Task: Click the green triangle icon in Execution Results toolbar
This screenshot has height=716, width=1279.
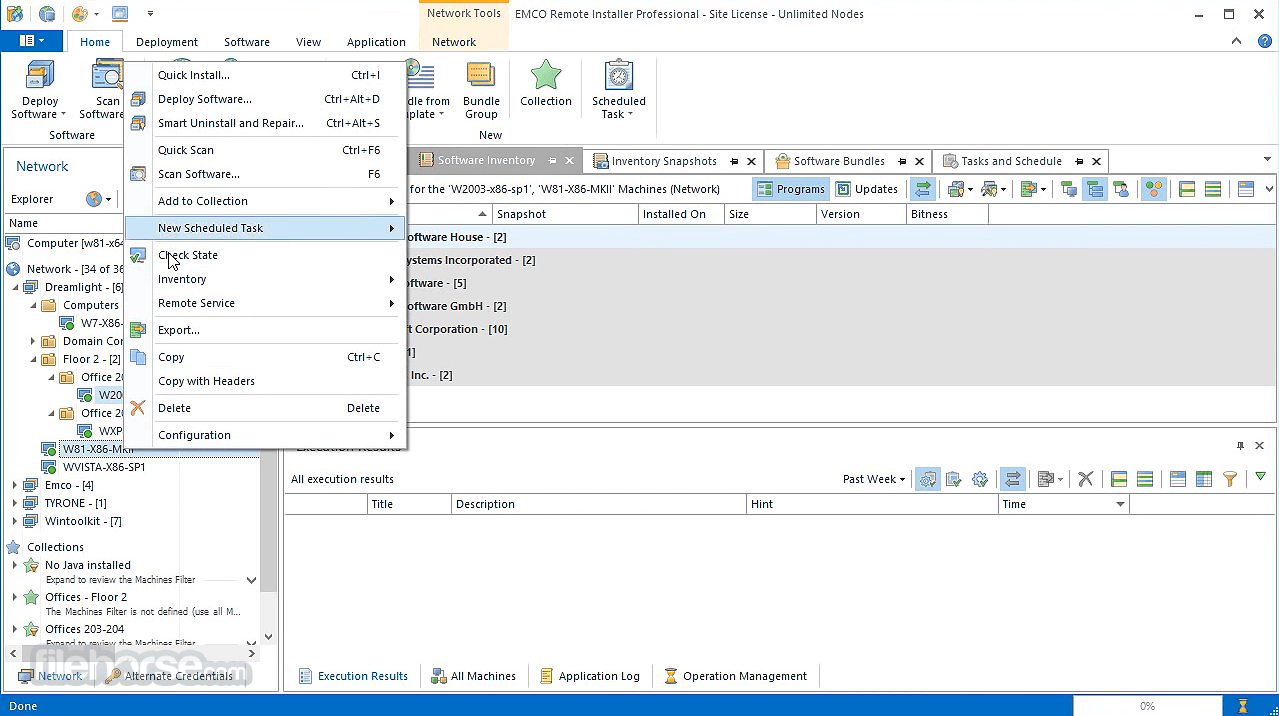Action: point(1260,477)
